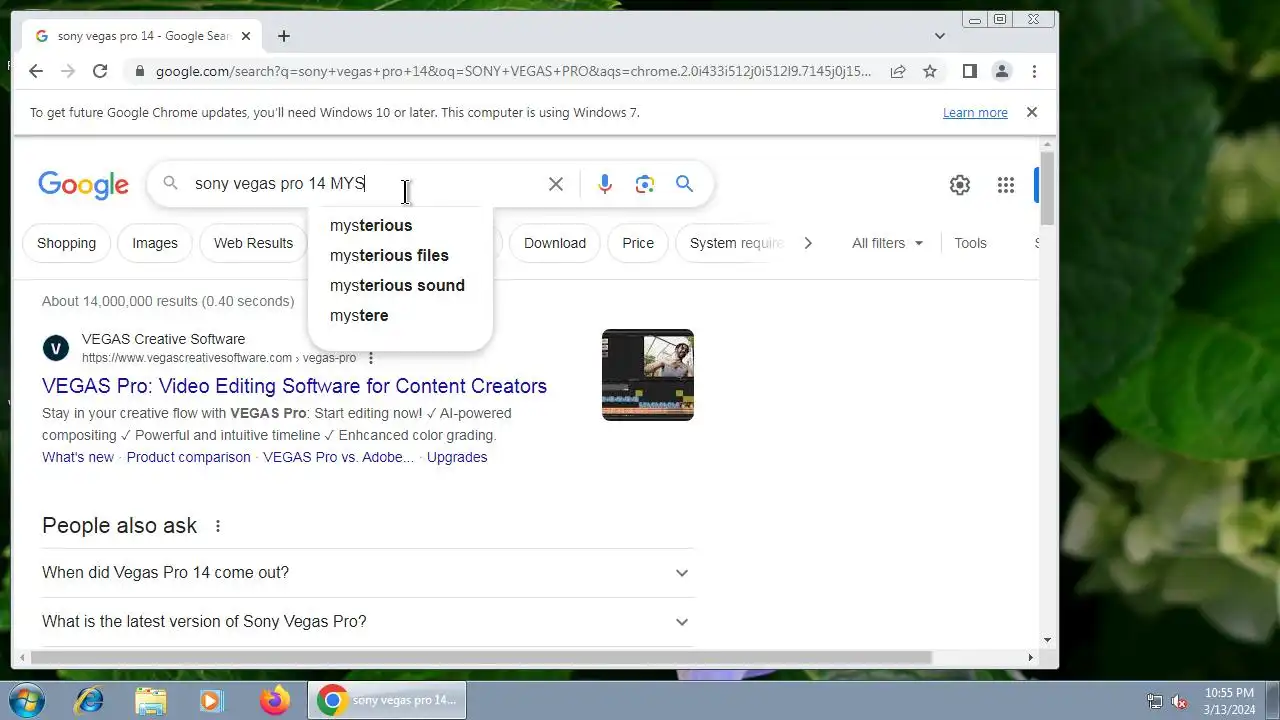Open VEGAS Pro Video Editing Software result
The image size is (1280, 720).
(x=294, y=386)
